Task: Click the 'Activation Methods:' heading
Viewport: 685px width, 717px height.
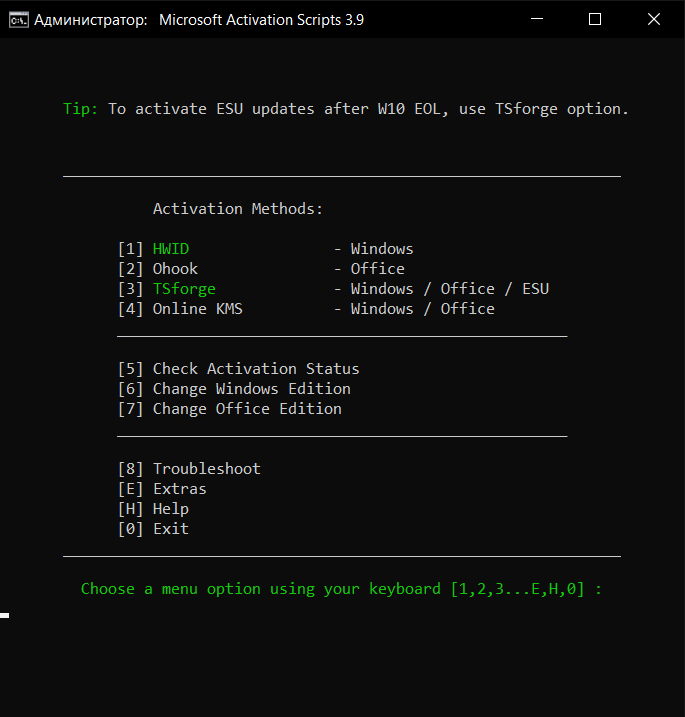Action: point(238,209)
